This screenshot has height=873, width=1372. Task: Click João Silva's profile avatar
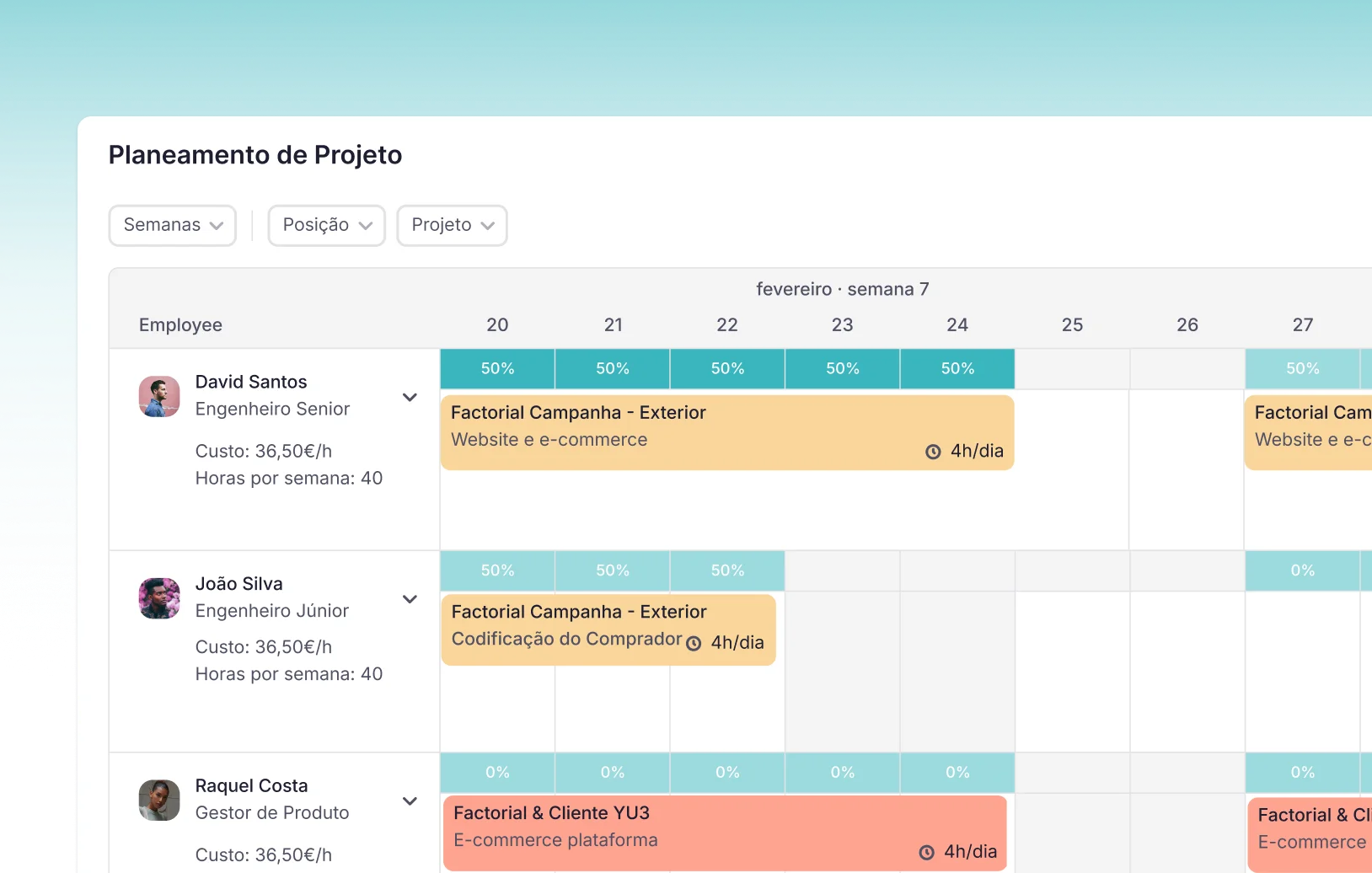(x=159, y=598)
